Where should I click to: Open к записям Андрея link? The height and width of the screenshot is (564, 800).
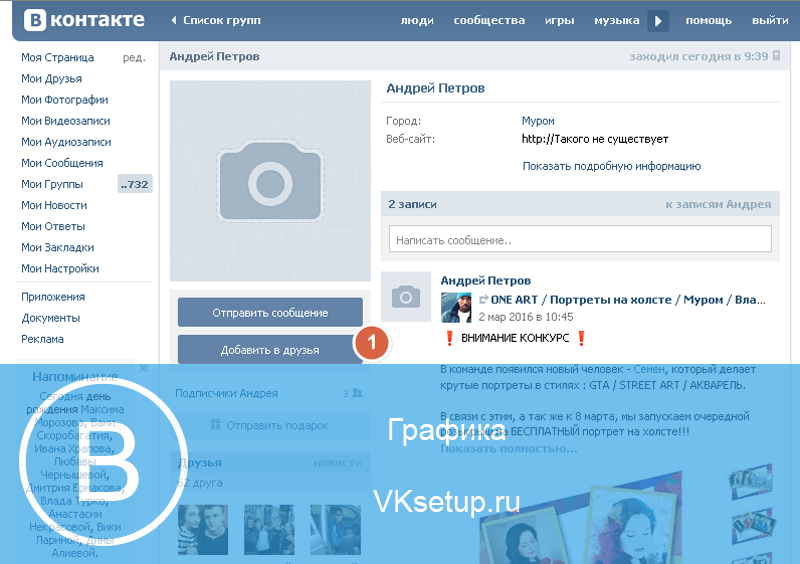(x=718, y=204)
